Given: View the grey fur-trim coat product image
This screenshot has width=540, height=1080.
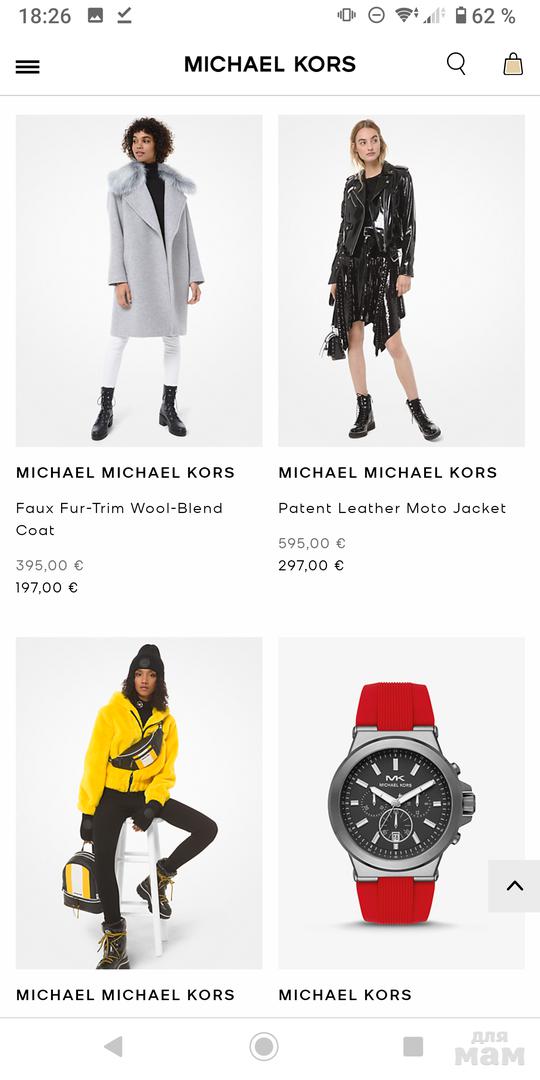Looking at the screenshot, I should (139, 280).
